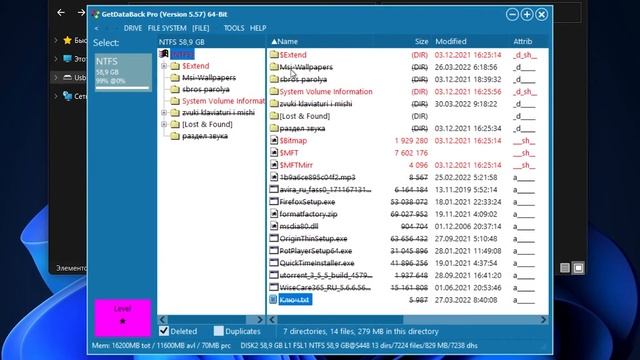Screen dimensions: 640x360
Task: Open the TOOLS menu
Action: [x=233, y=28]
